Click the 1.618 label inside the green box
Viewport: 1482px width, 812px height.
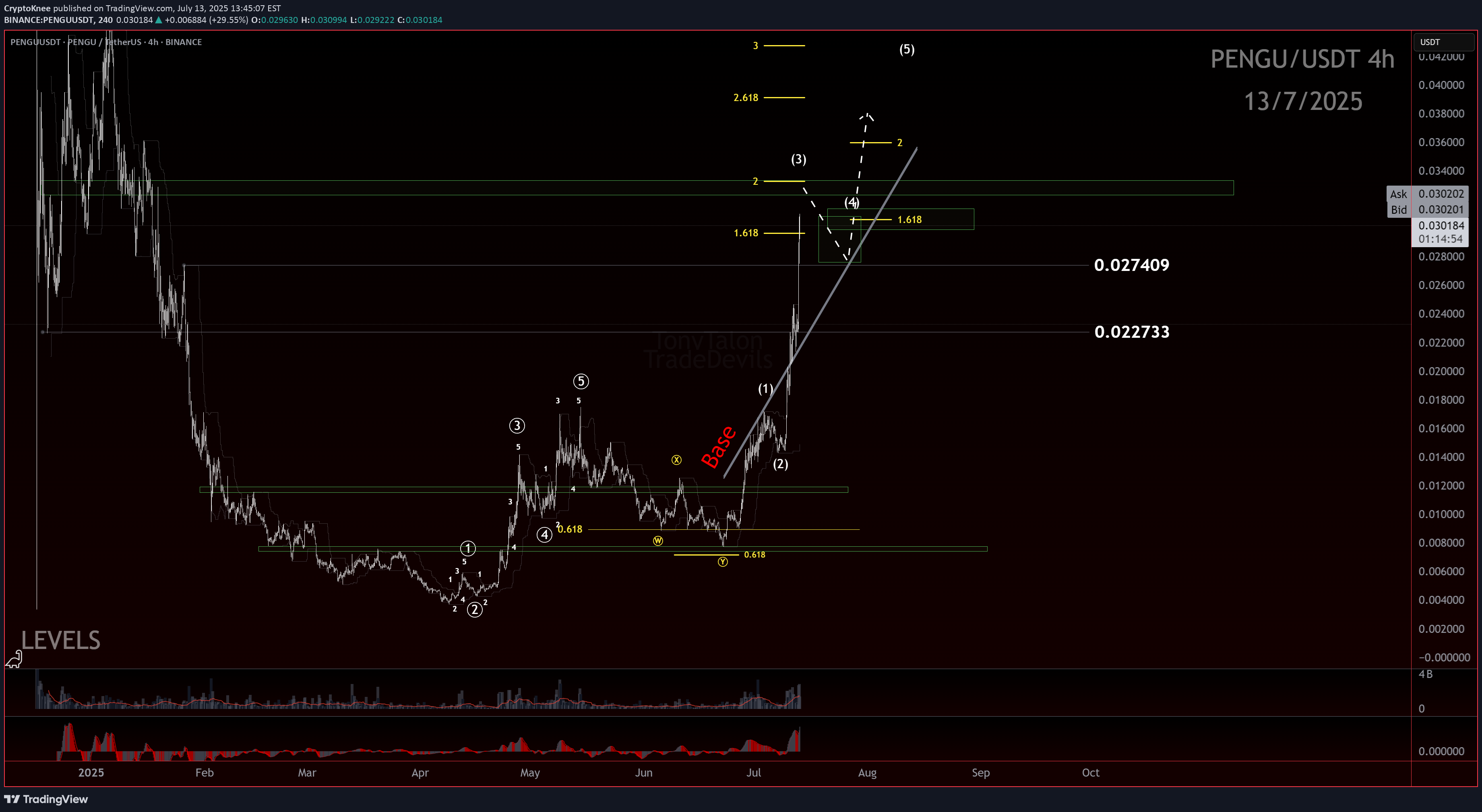tap(909, 220)
